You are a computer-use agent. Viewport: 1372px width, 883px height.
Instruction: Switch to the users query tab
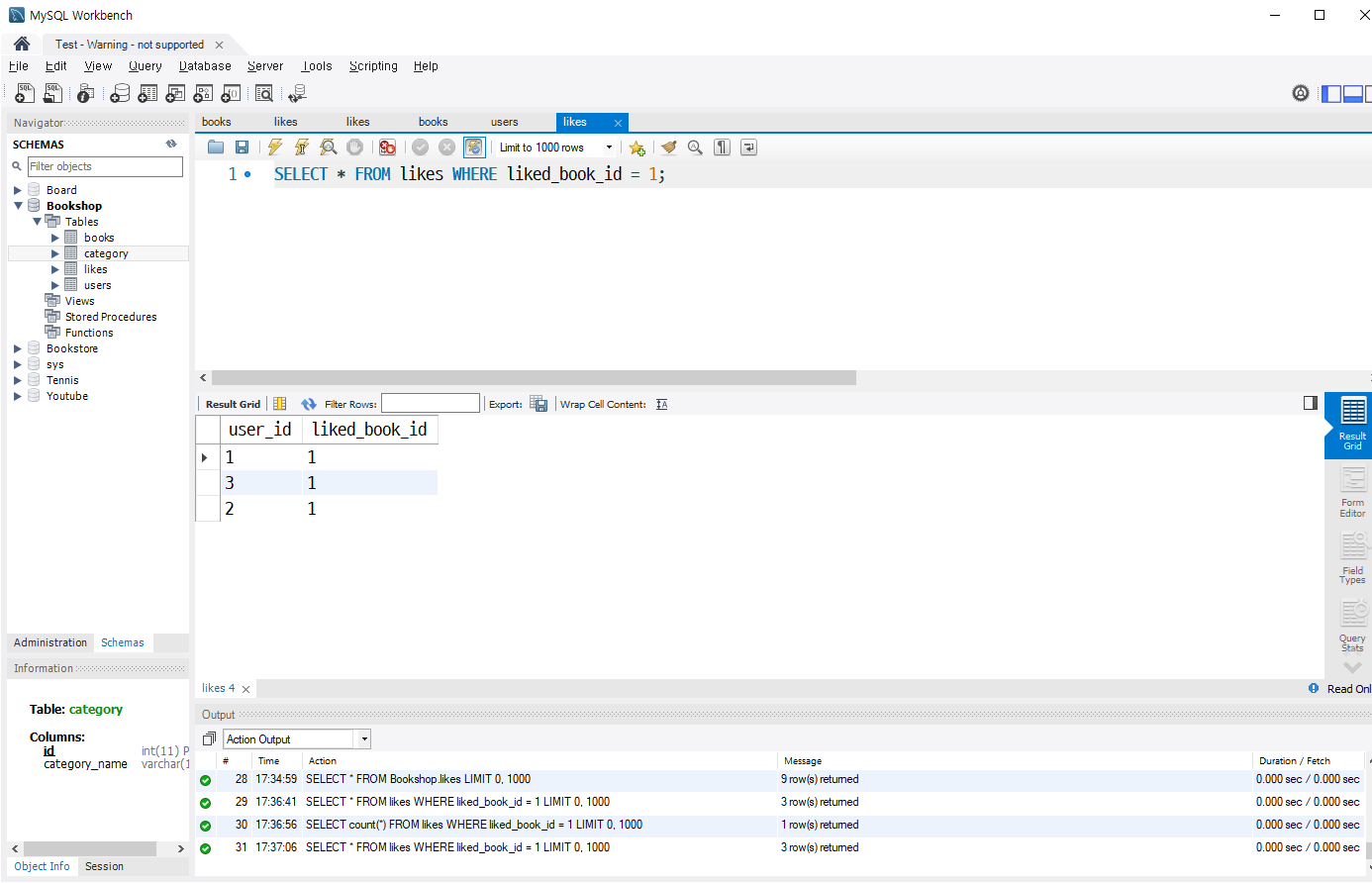tap(505, 122)
